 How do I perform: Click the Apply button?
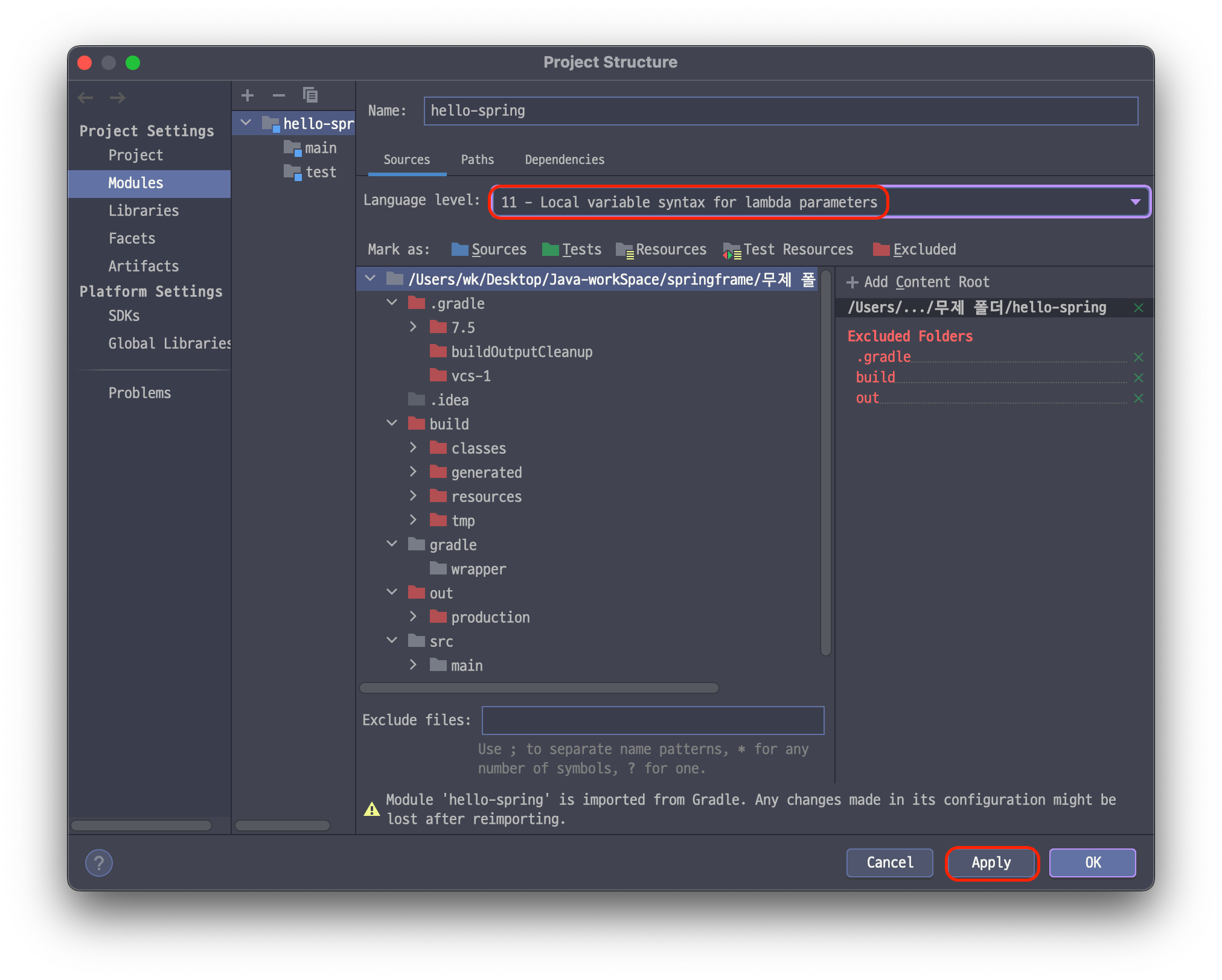pyautogui.click(x=991, y=863)
